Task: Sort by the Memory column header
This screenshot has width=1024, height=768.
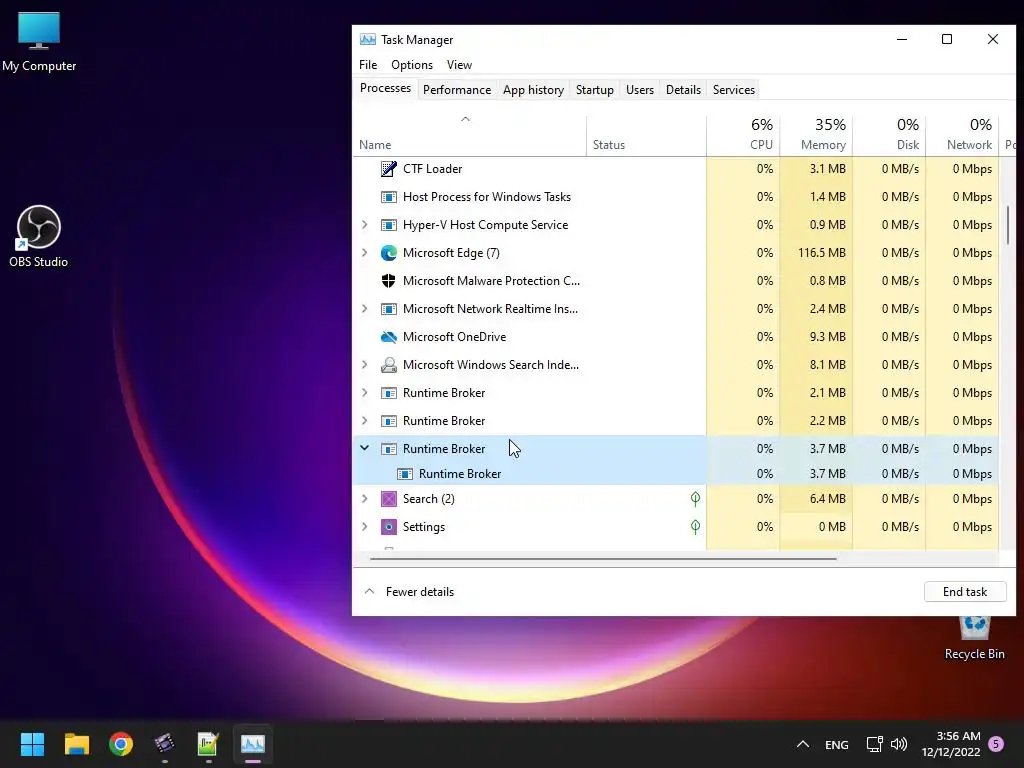Action: (816, 136)
